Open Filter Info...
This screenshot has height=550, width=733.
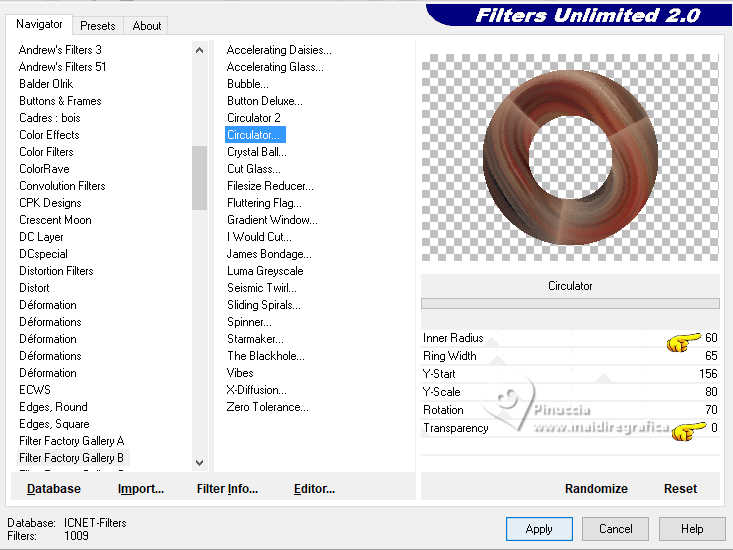[227, 489]
